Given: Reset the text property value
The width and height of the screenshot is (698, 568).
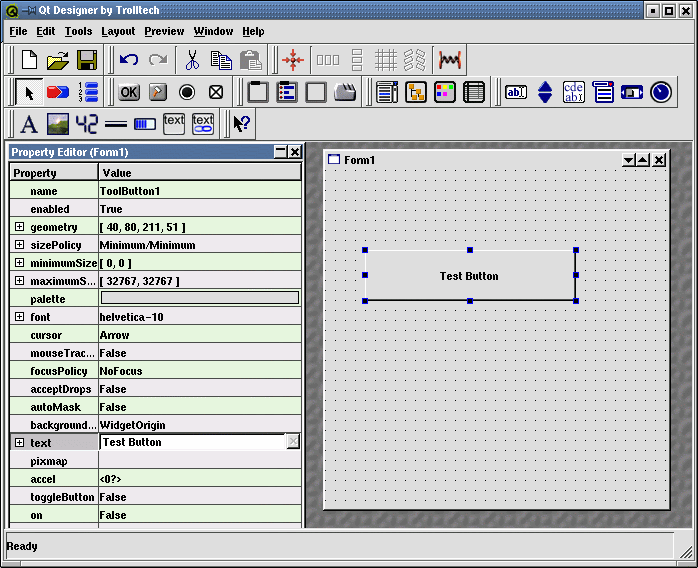Looking at the screenshot, I should [x=293, y=442].
